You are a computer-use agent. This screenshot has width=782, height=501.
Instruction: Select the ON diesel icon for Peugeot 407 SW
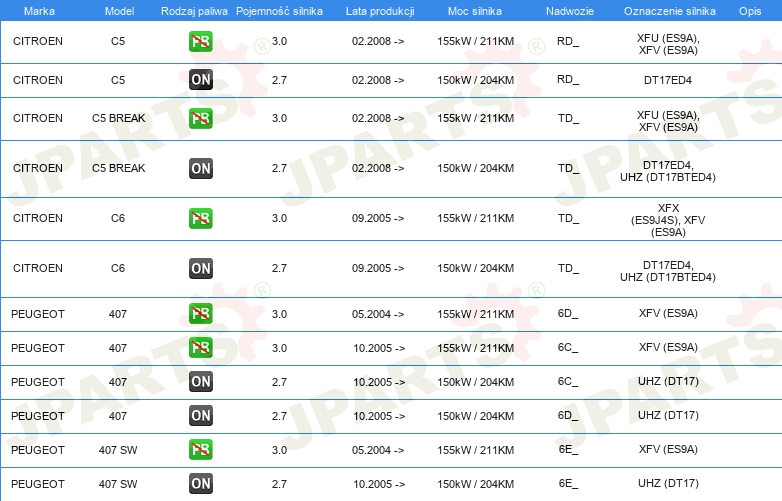point(200,484)
